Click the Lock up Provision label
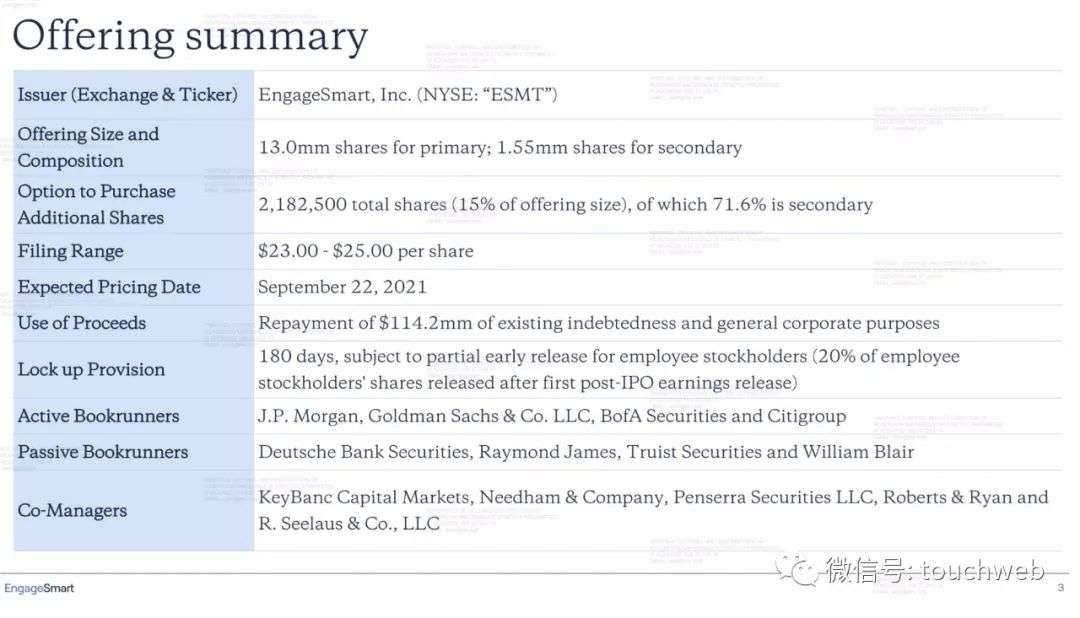Image resolution: width=1080 pixels, height=618 pixels. tap(91, 369)
